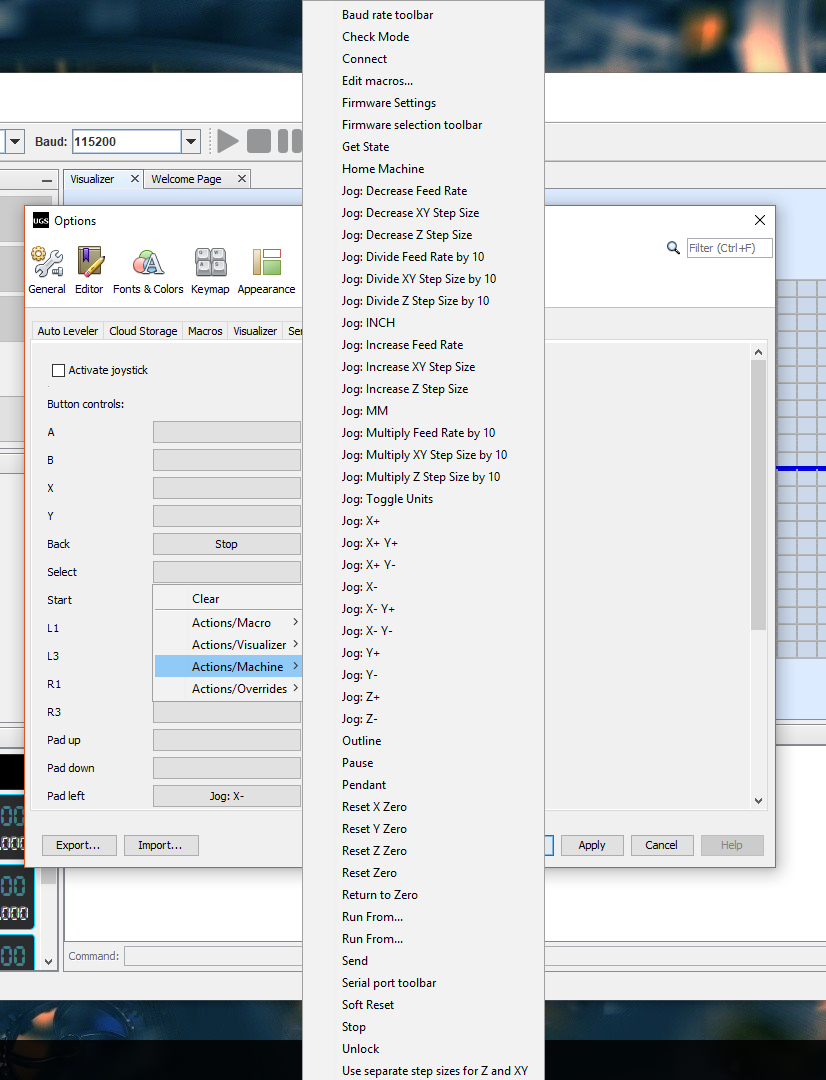This screenshot has height=1080, width=826.
Task: Cancel the Options dialog
Action: (x=662, y=845)
